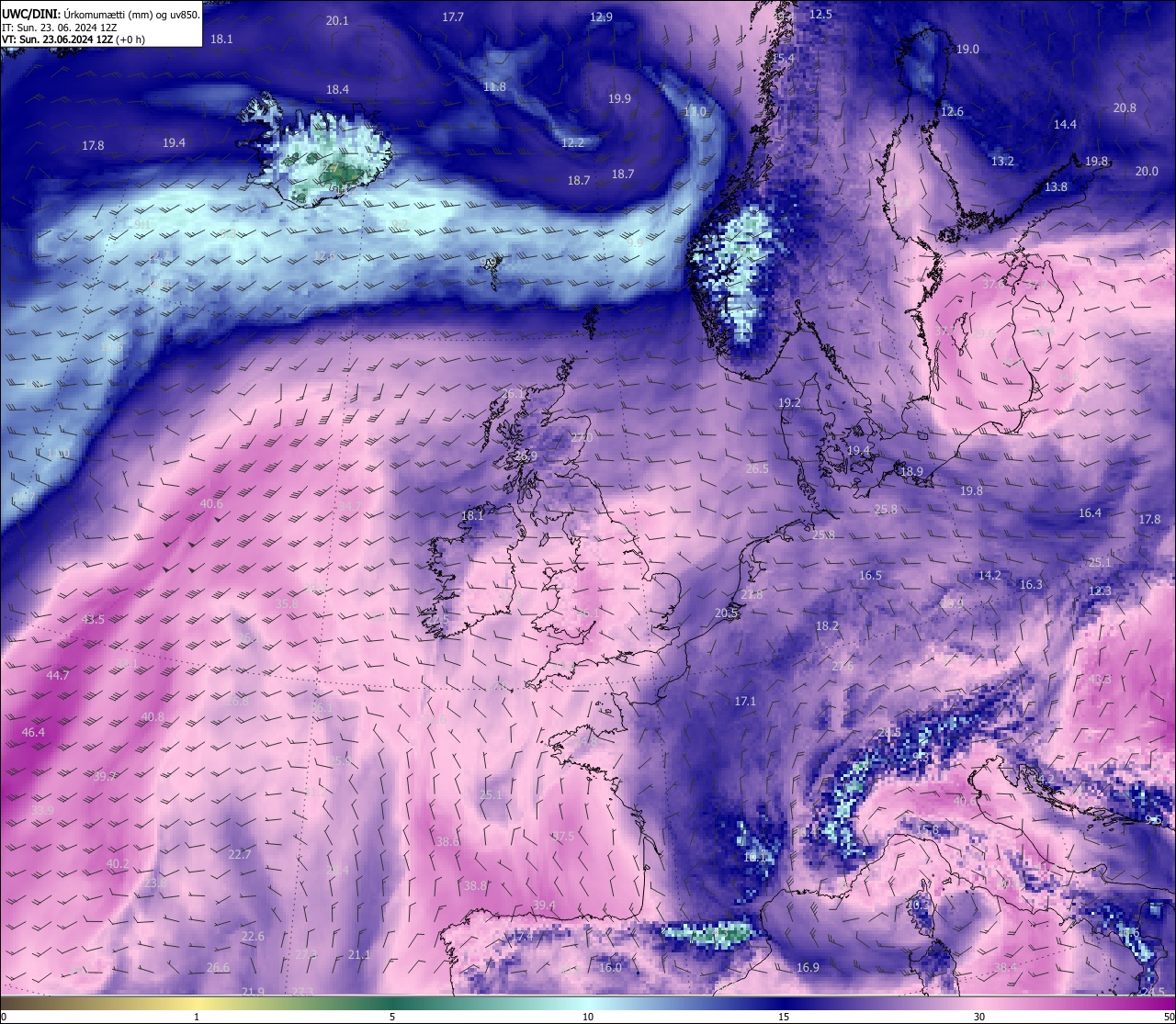The image size is (1176, 1024).
Task: Click the map value '16.0'
Action: [610, 967]
